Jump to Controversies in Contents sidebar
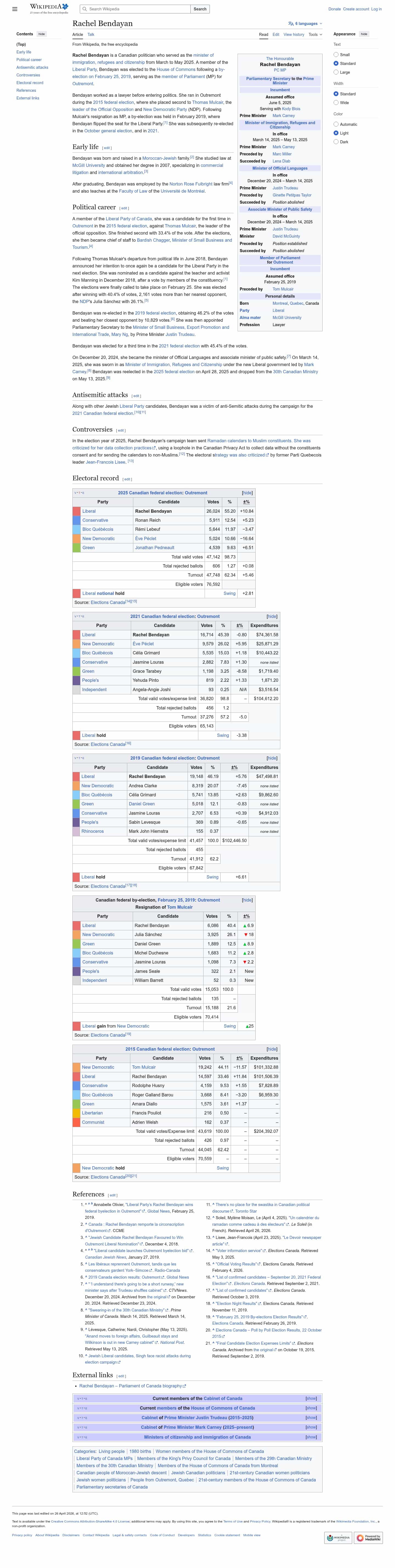Screen dimensions: 395x1568 coord(28,75)
